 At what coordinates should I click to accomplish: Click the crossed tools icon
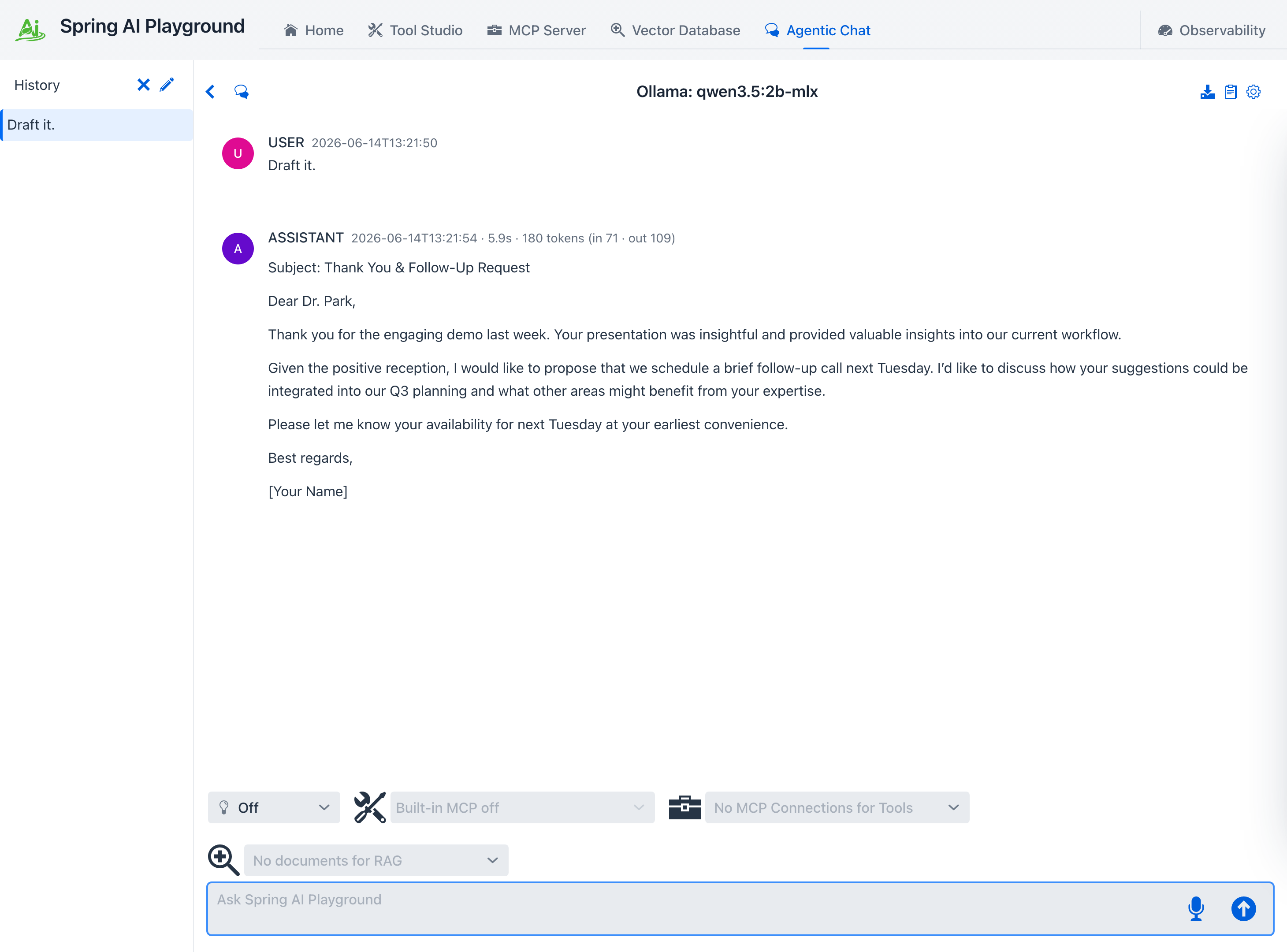pyautogui.click(x=370, y=807)
